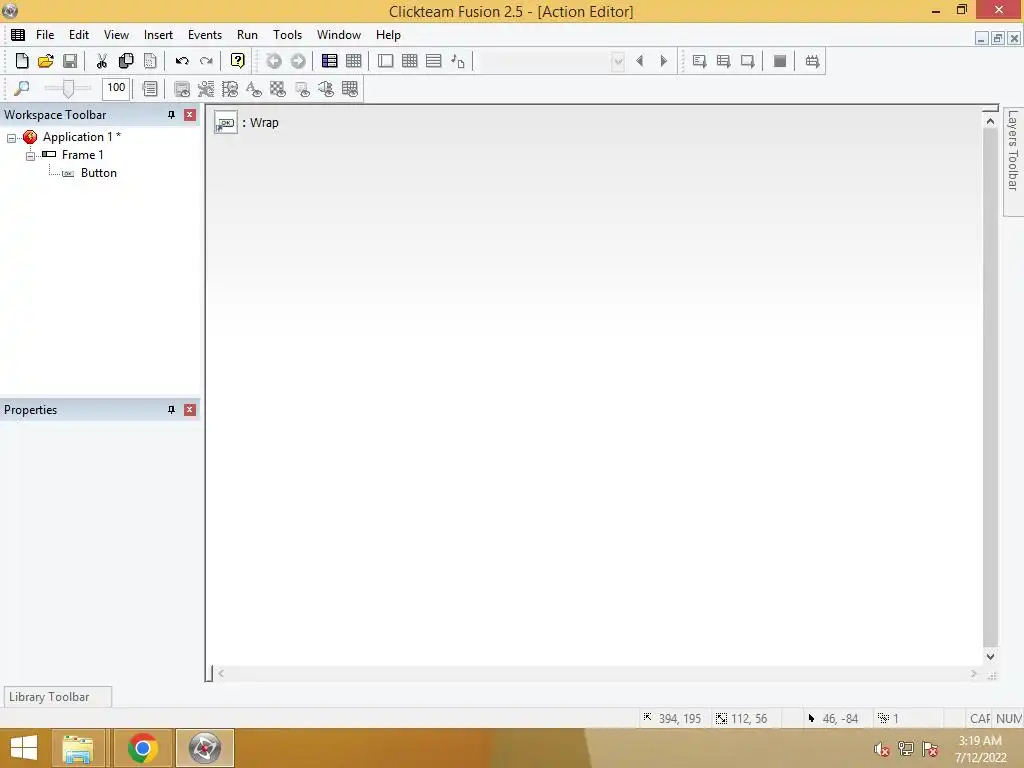Click the vertical scrollbar down arrow
This screenshot has width=1024, height=768.
point(990,656)
